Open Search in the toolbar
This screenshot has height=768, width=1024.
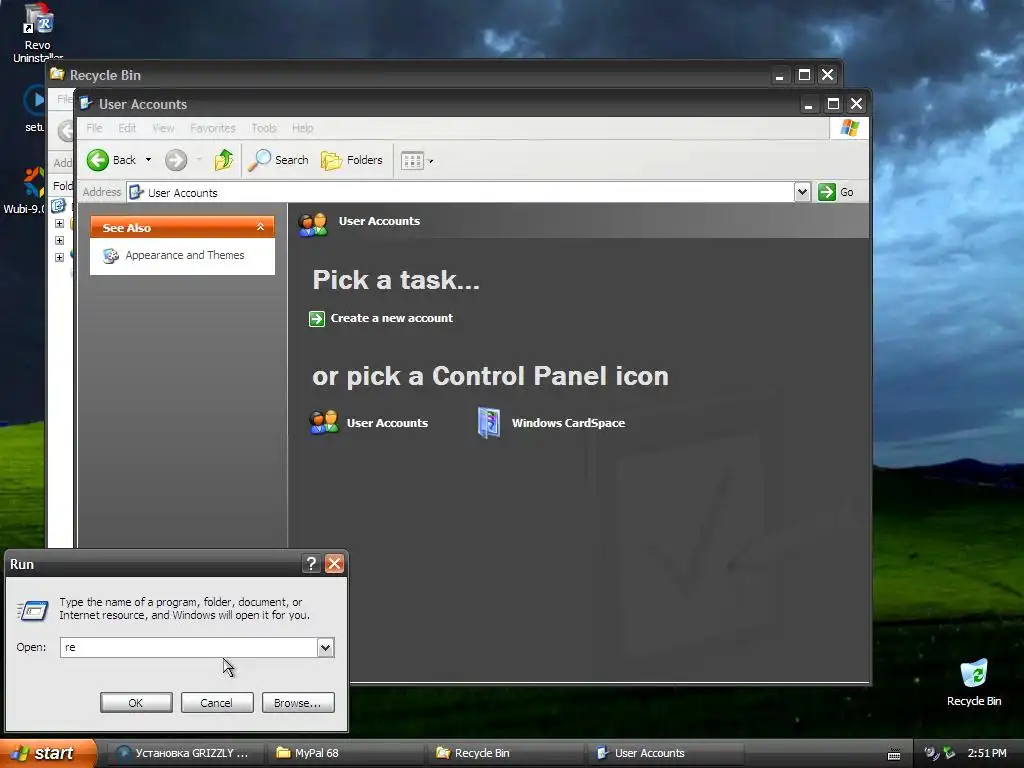(x=278, y=160)
